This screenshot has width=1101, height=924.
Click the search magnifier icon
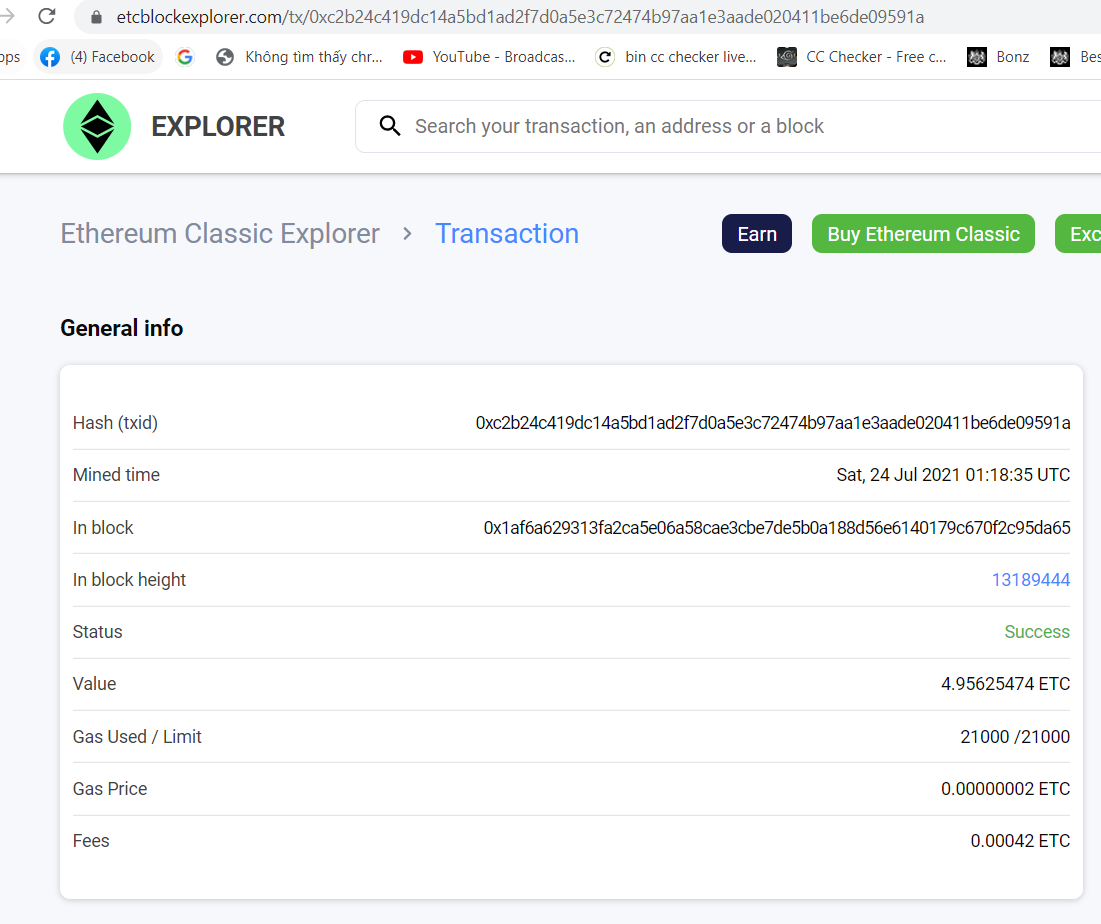click(x=390, y=126)
